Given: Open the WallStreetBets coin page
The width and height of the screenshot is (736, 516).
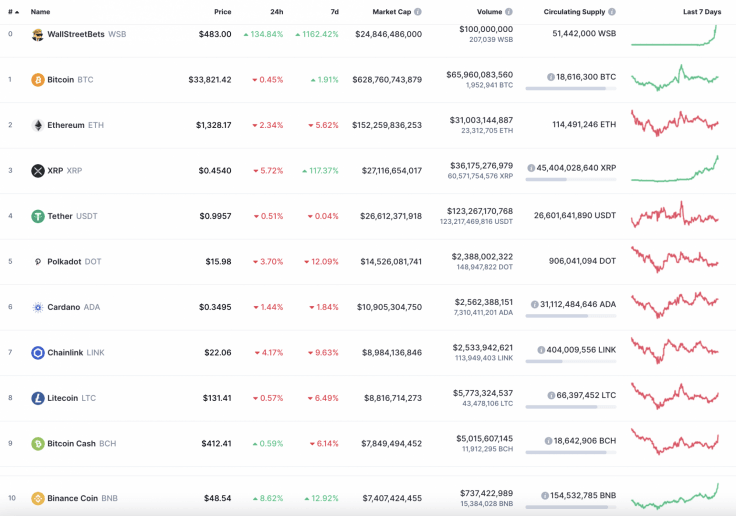Looking at the screenshot, I should [x=76, y=34].
